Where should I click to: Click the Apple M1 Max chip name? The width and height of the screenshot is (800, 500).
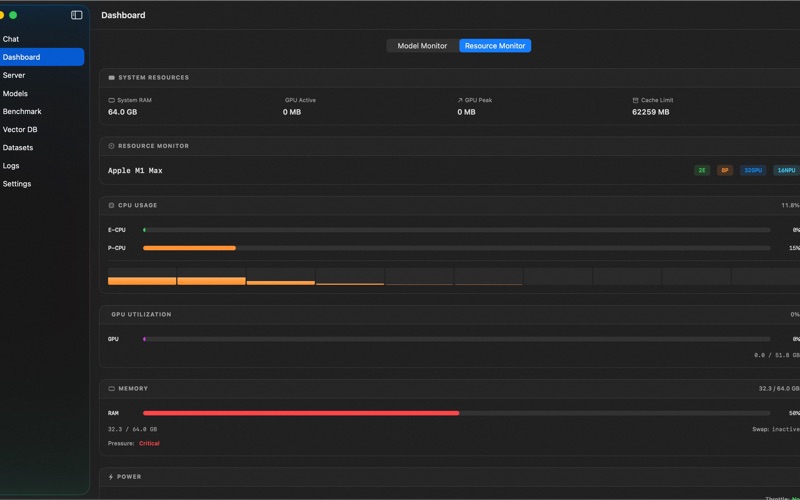pos(135,170)
